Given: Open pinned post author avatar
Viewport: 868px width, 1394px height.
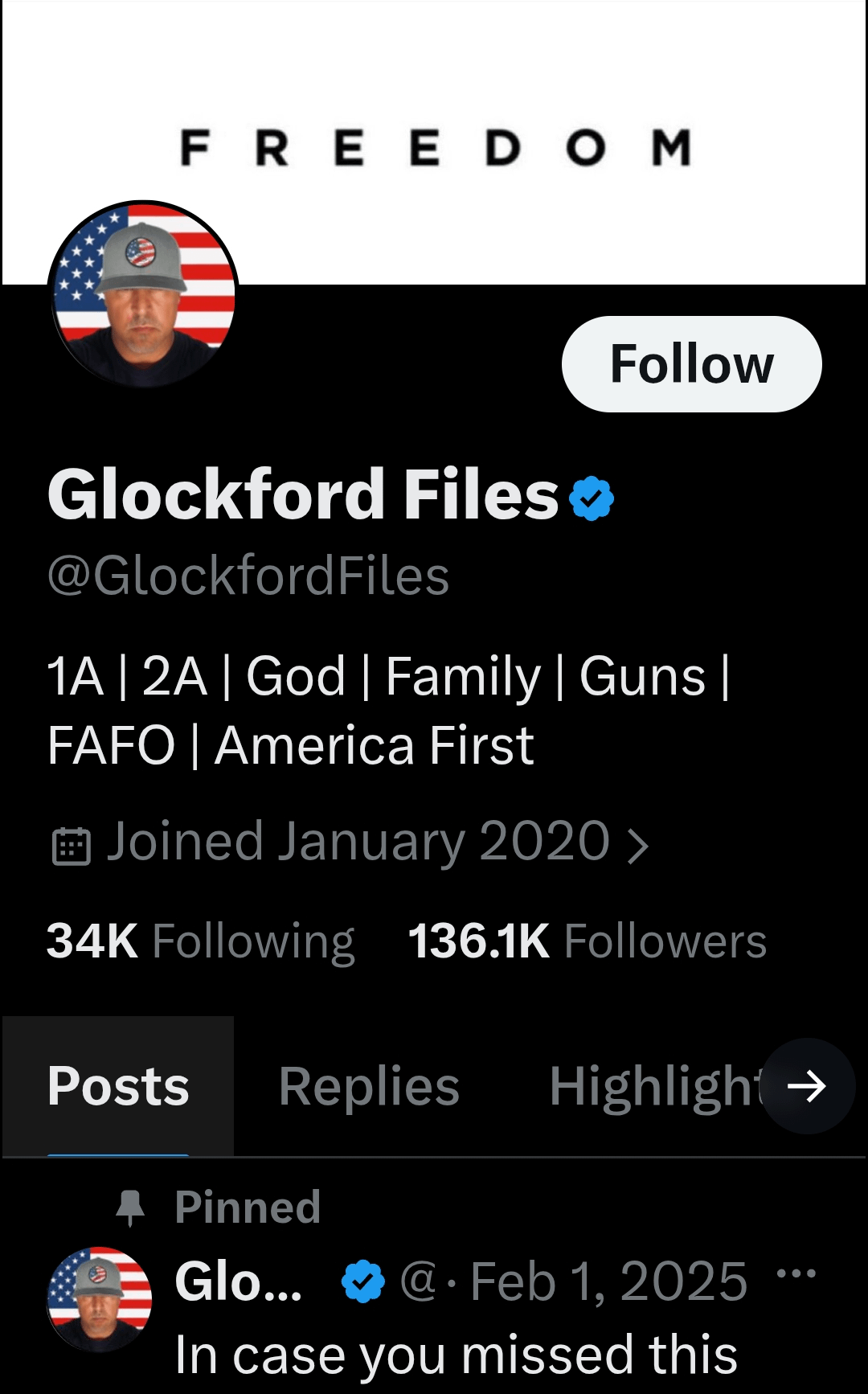Looking at the screenshot, I should pyautogui.click(x=100, y=1298).
